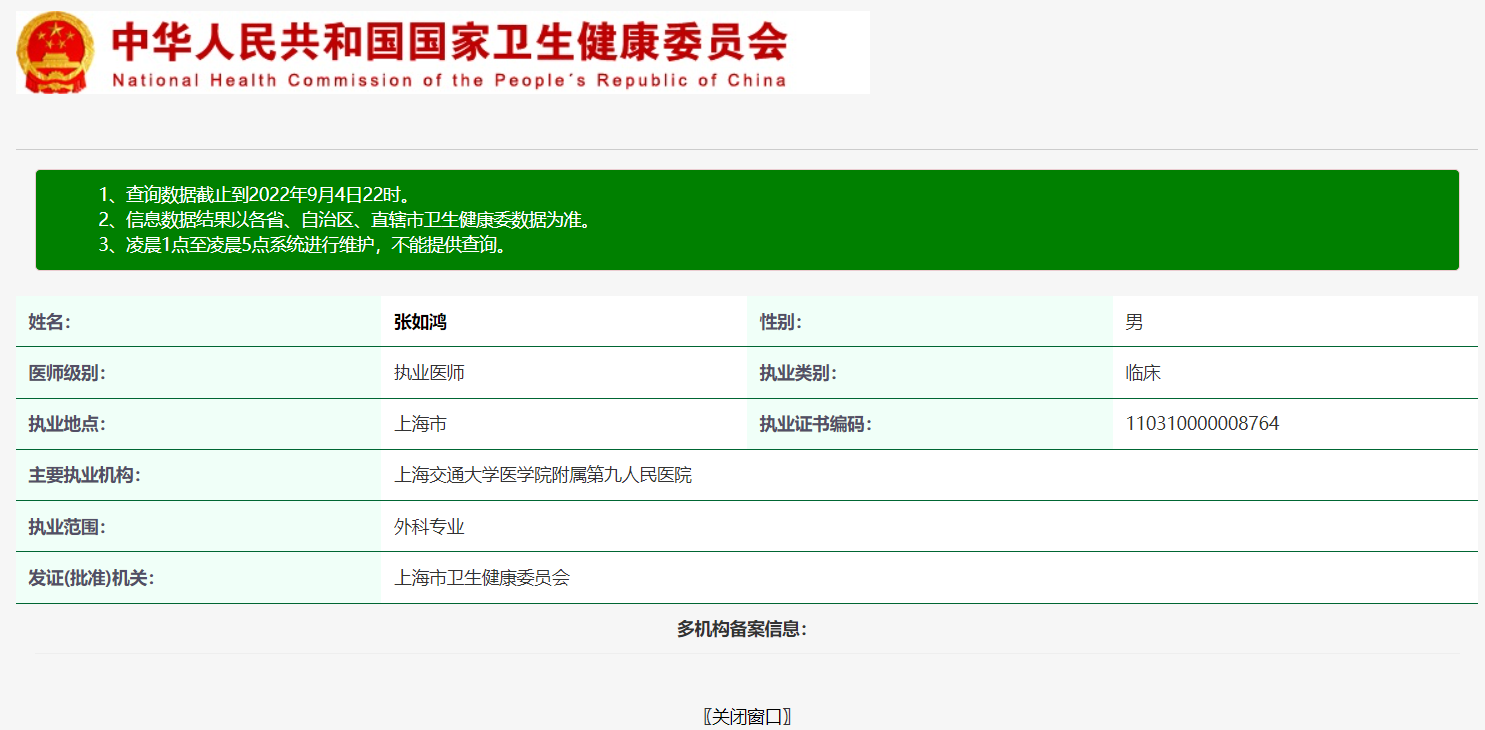Click the 执业地点 label
Screen dimensions: 1485x730
click(67, 424)
